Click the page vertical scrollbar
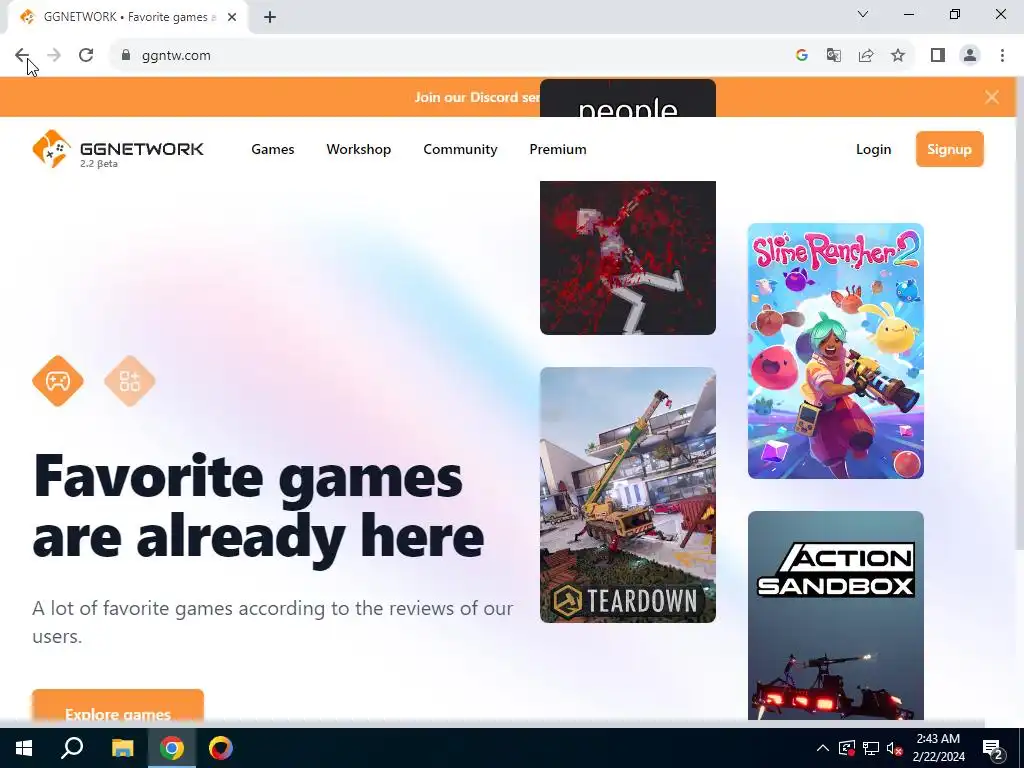The width and height of the screenshot is (1024, 768). (x=1019, y=313)
